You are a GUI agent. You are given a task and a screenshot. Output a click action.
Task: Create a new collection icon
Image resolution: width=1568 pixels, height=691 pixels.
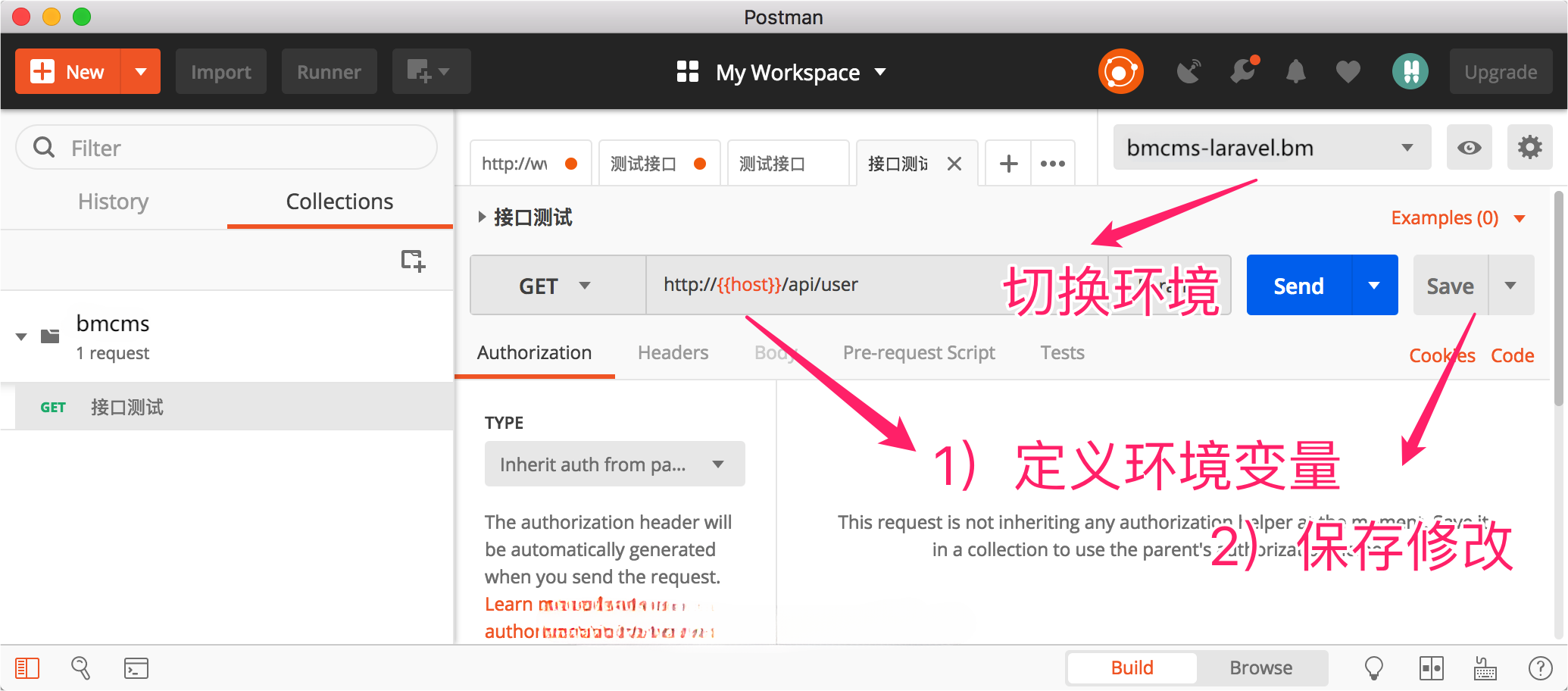click(x=413, y=261)
